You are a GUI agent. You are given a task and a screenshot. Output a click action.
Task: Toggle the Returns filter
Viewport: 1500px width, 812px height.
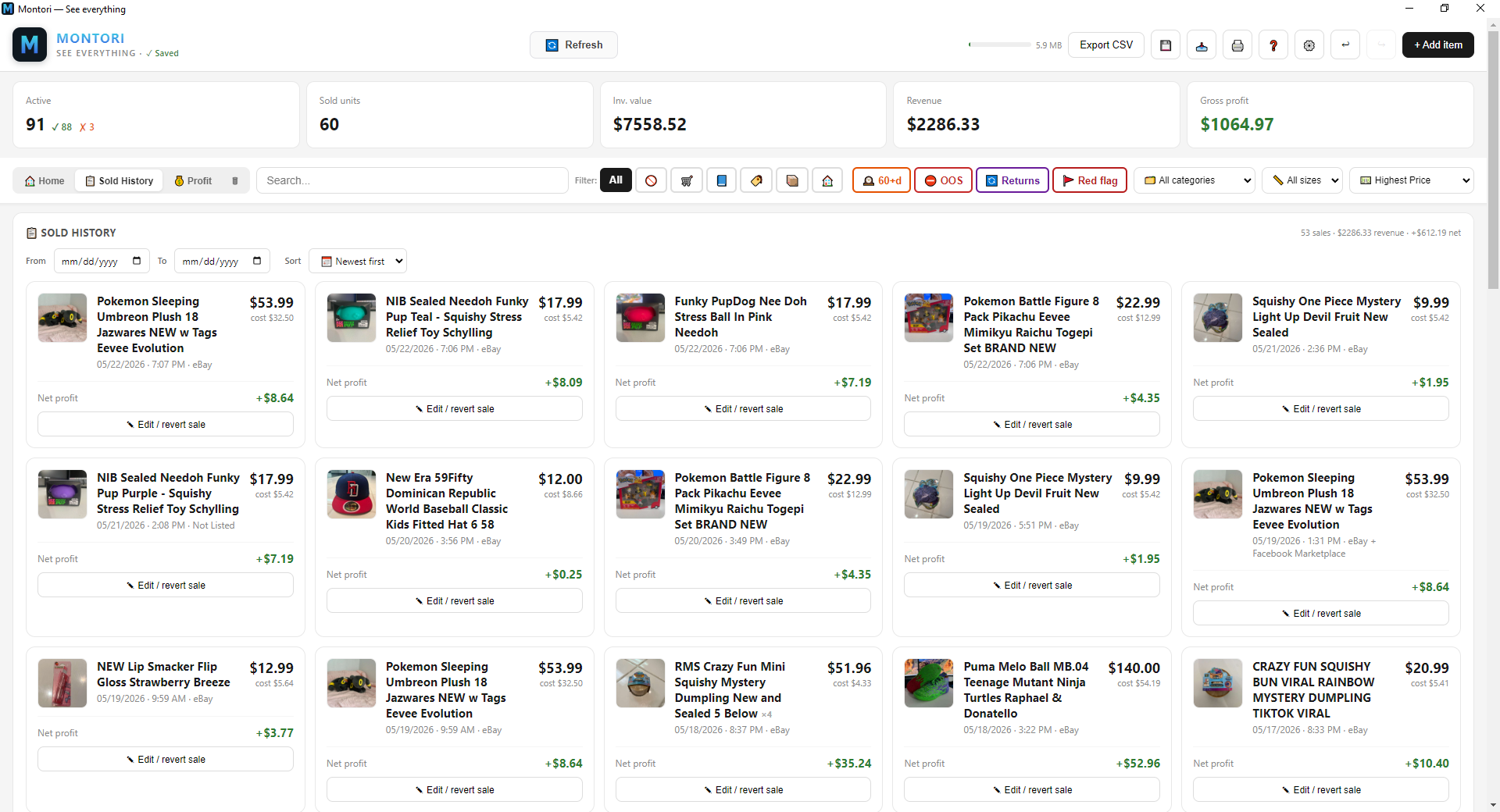1012,180
